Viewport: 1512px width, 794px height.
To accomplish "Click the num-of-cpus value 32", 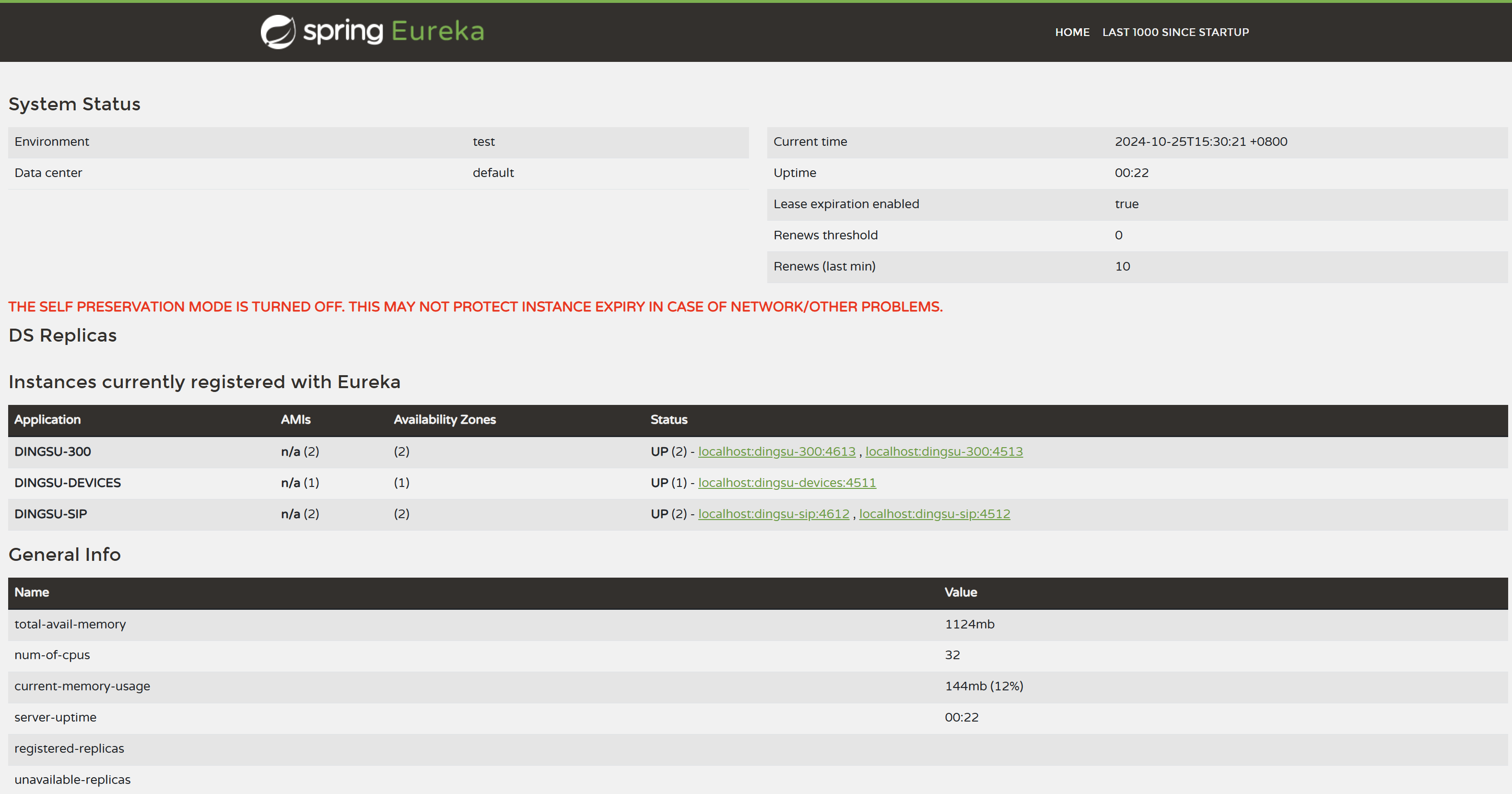I will coord(952,655).
